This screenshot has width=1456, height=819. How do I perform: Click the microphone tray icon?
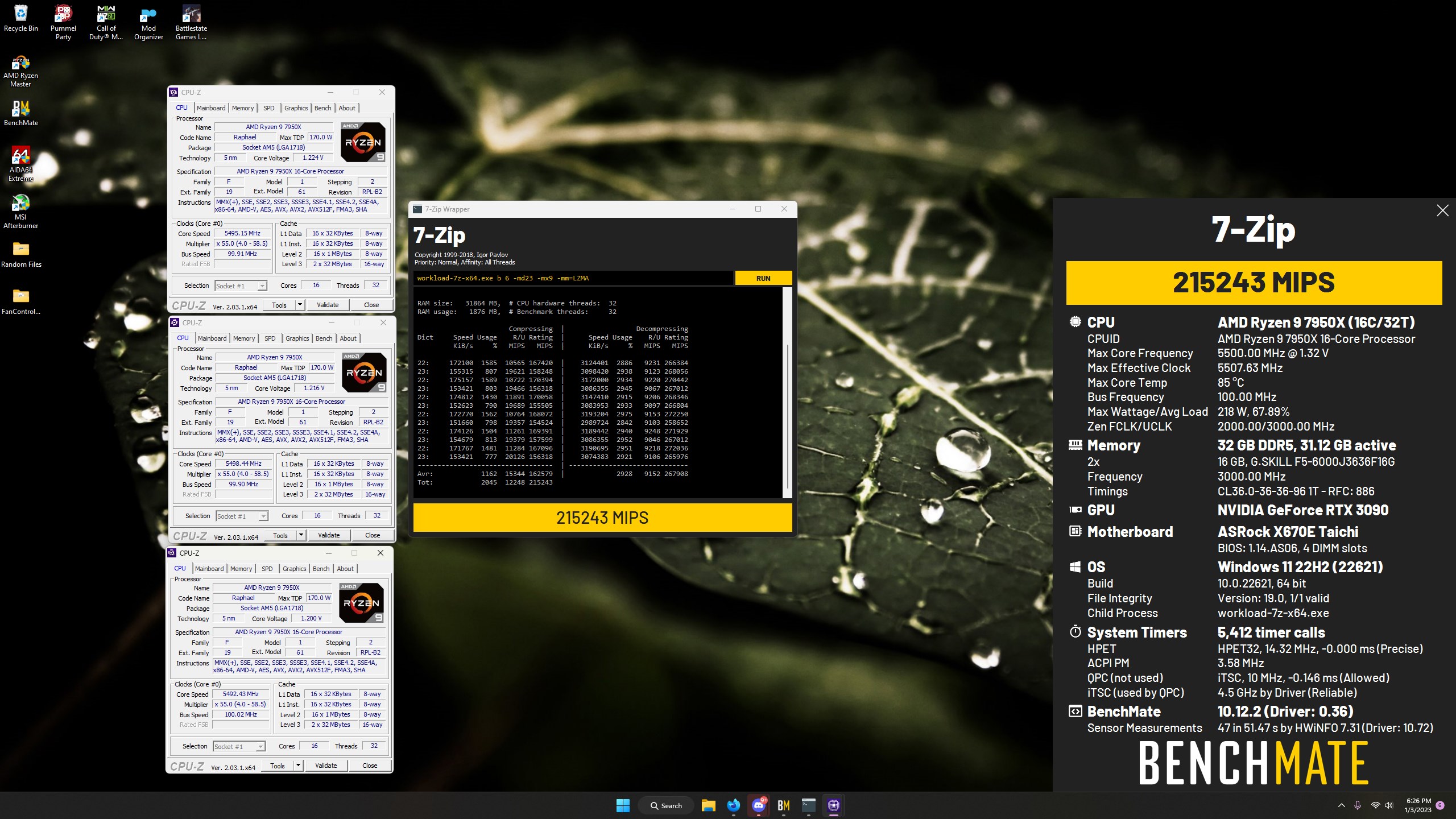(1358, 805)
